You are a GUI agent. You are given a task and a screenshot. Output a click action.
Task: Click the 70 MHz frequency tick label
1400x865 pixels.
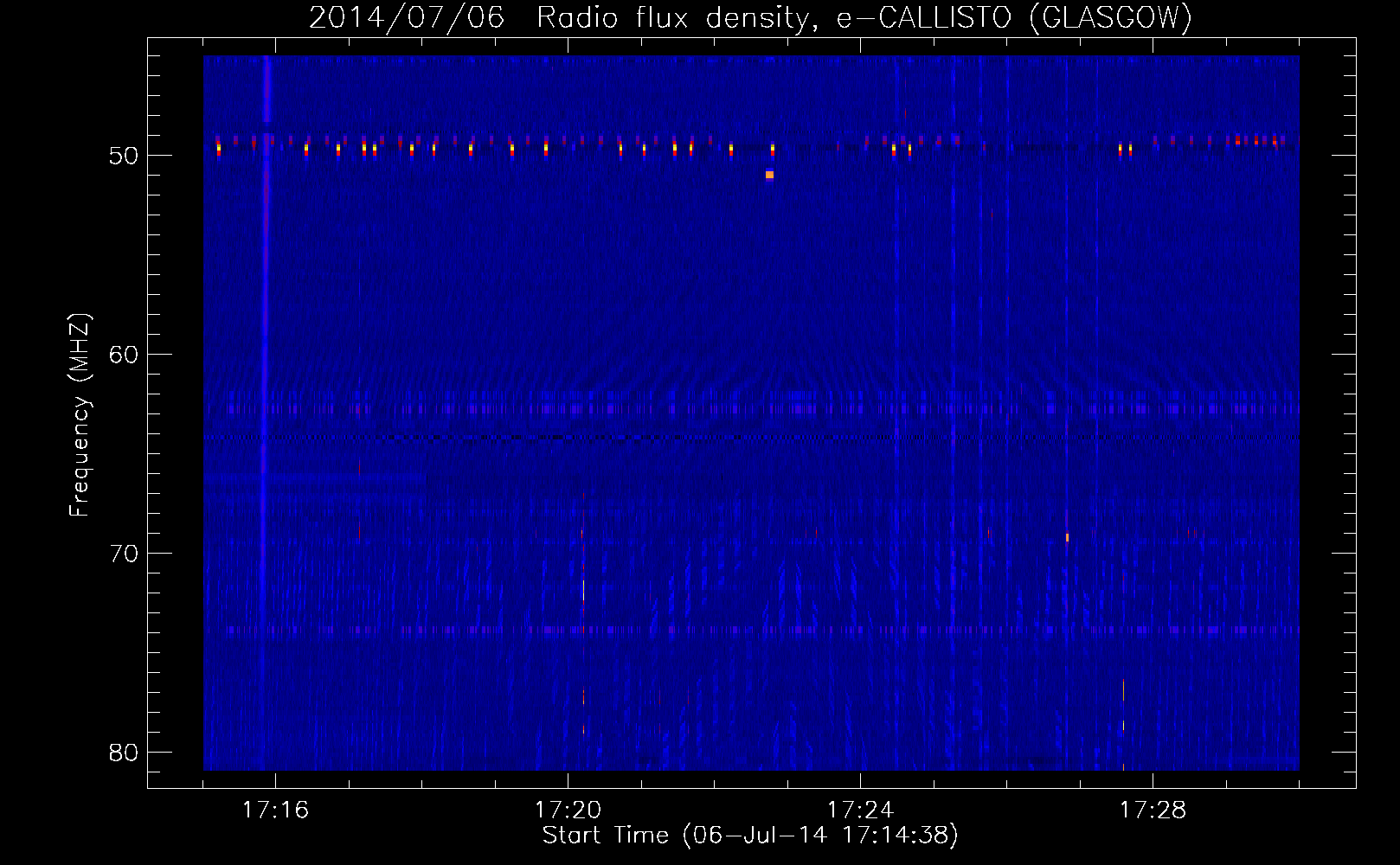(x=124, y=554)
